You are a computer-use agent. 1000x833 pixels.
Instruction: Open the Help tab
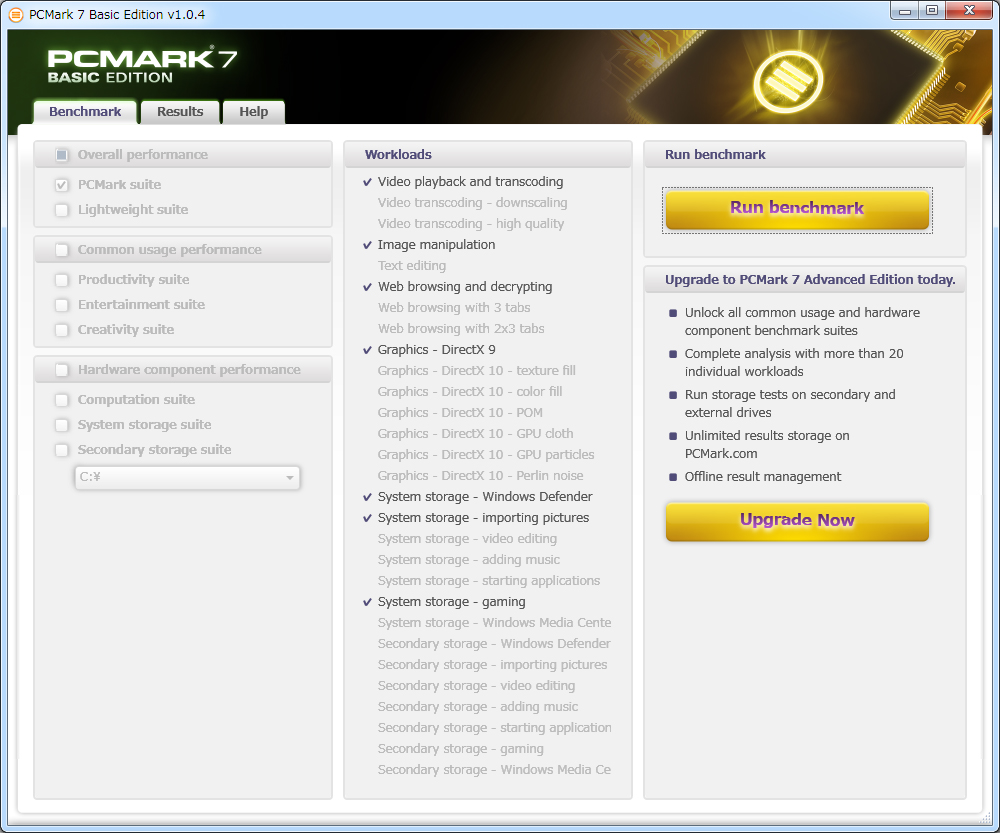tap(253, 112)
